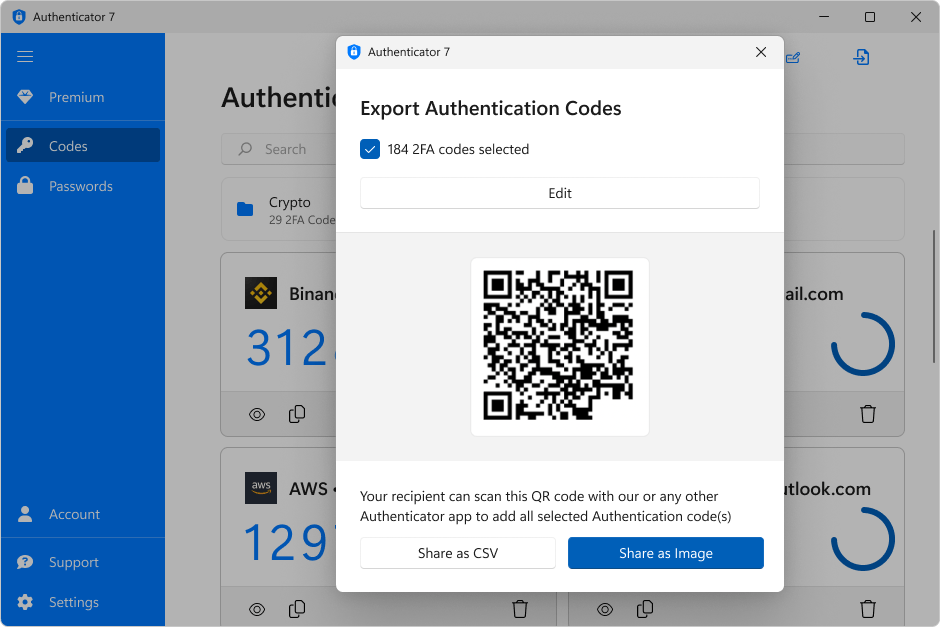Click Share as Image
Screen dimensions: 941x627
point(666,553)
